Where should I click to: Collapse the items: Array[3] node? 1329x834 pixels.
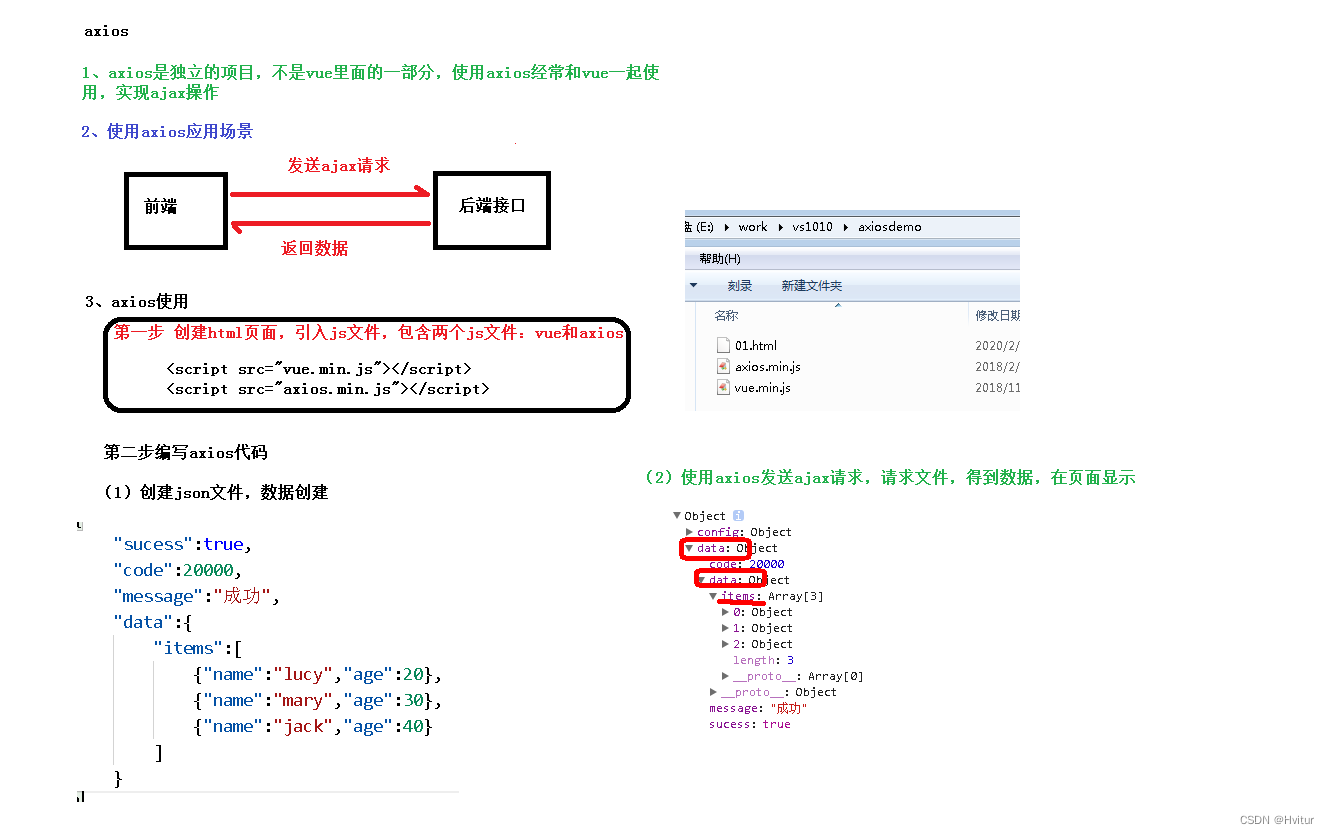point(713,596)
